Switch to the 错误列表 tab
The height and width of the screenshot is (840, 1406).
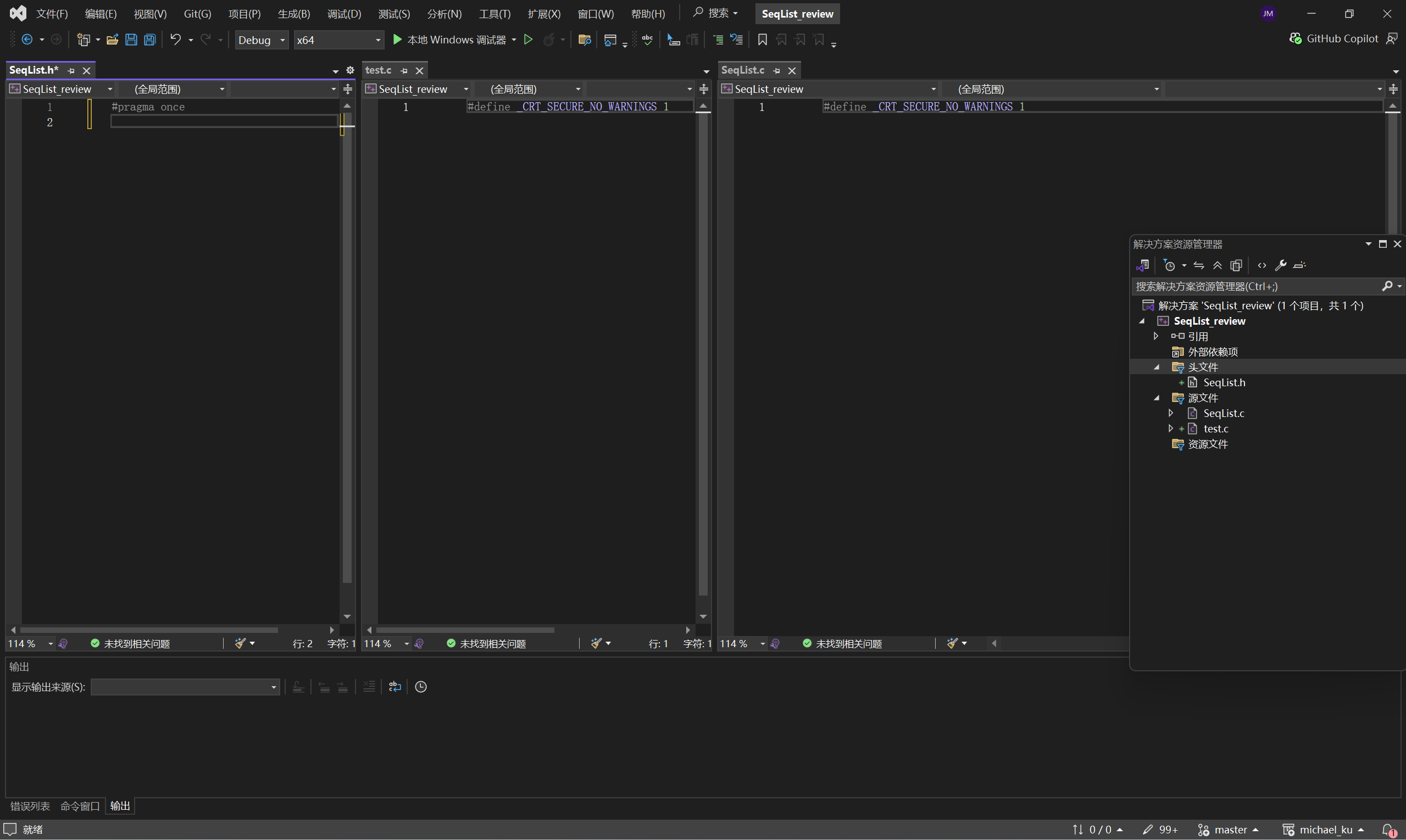click(30, 805)
